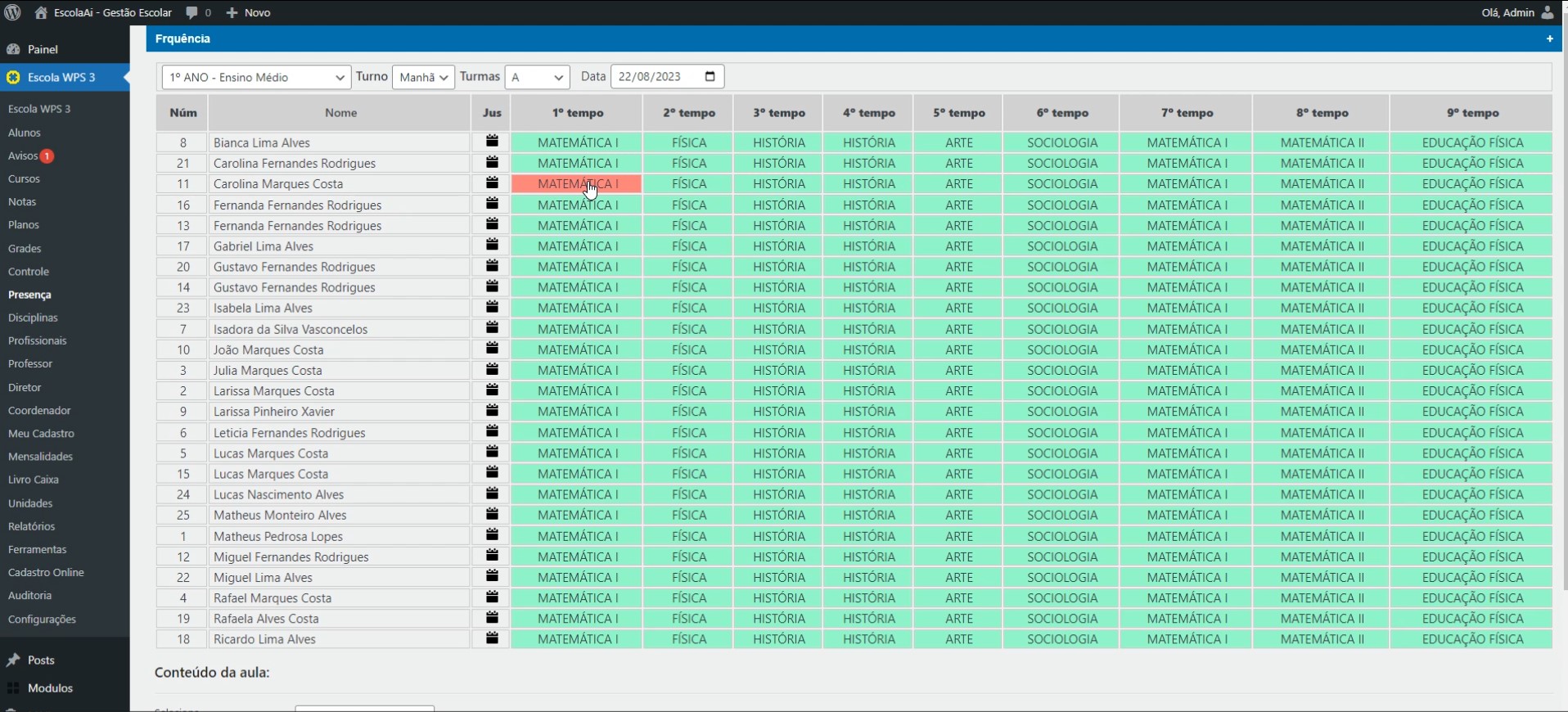Expand the Frquência panel plus icon
The height and width of the screenshot is (712, 1568).
[x=1549, y=38]
